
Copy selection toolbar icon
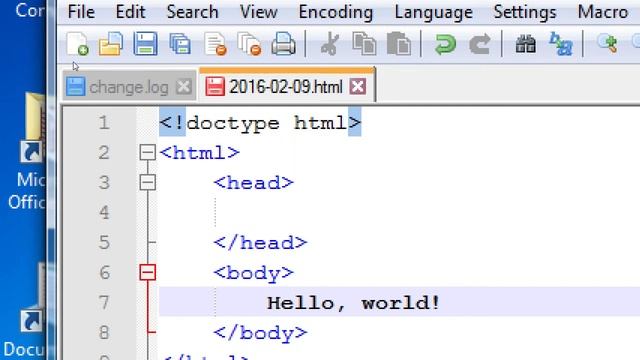[364, 44]
